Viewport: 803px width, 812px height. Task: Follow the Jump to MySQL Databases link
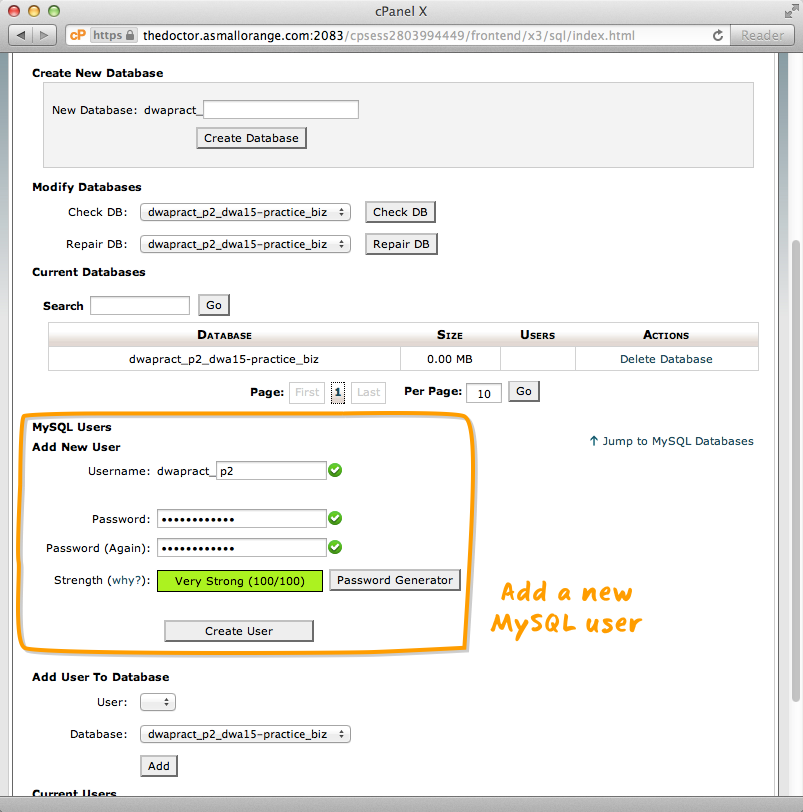(671, 441)
